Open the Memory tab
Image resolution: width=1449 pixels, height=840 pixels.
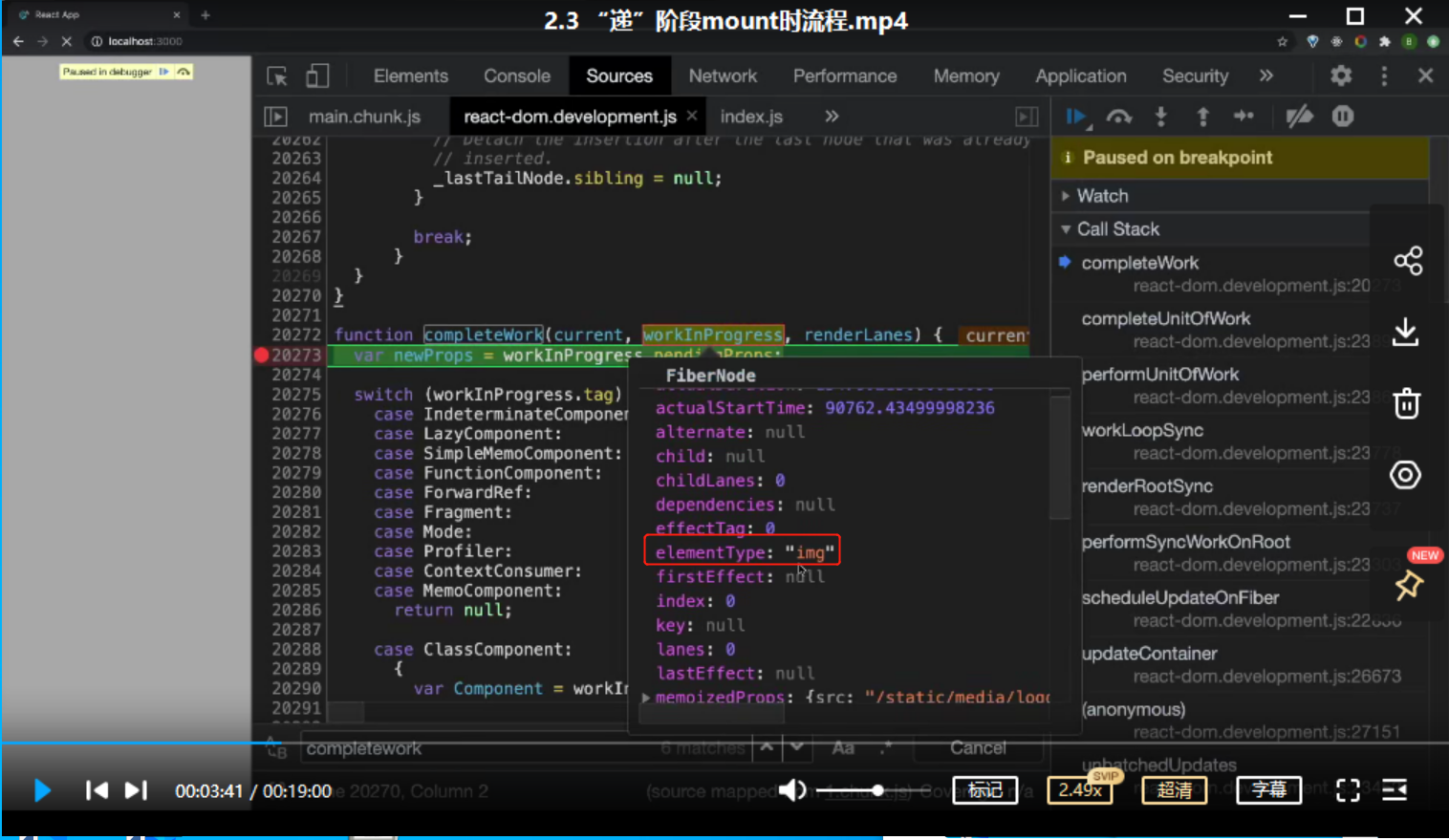(966, 76)
